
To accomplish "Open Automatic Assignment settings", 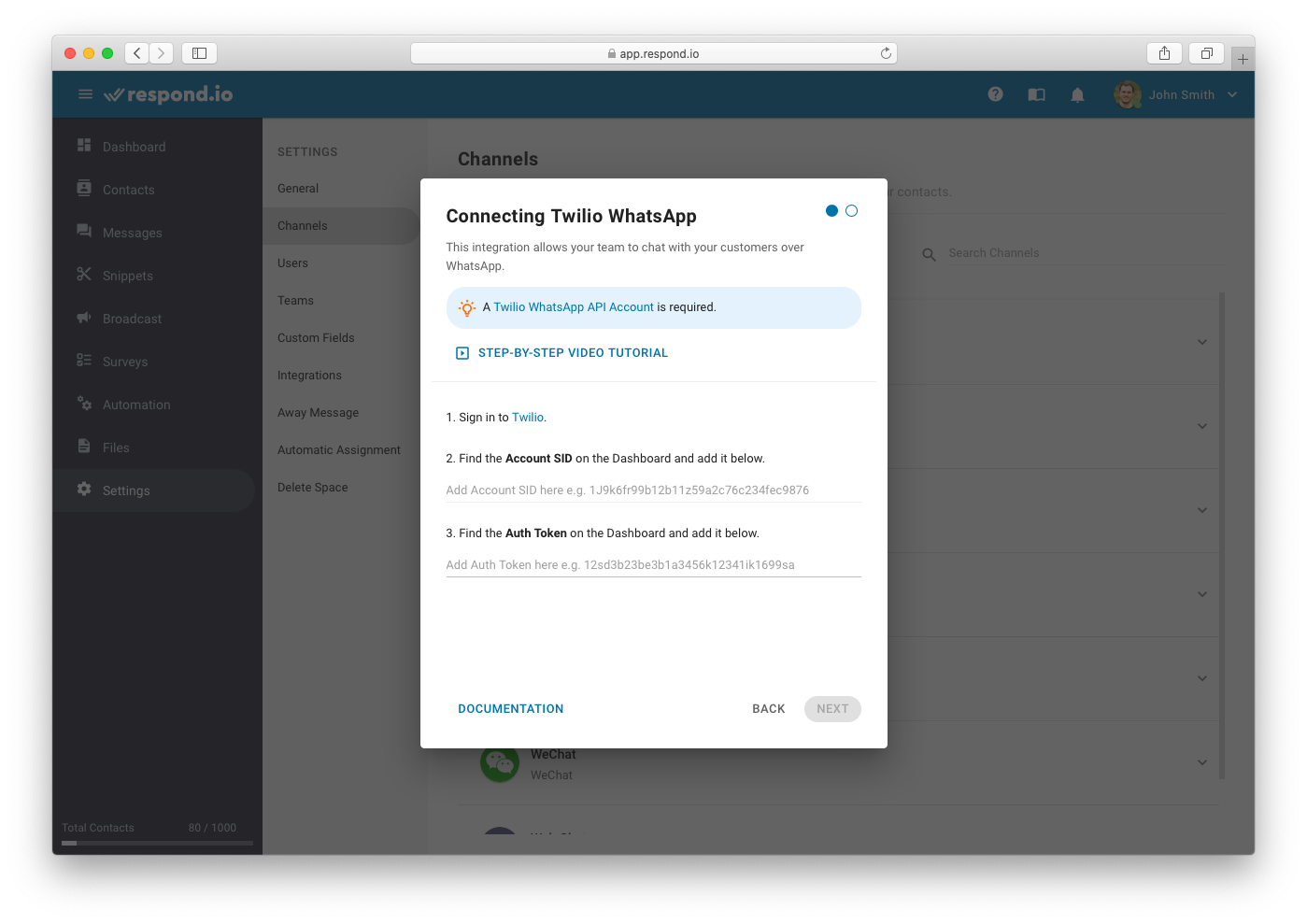I will (341, 450).
